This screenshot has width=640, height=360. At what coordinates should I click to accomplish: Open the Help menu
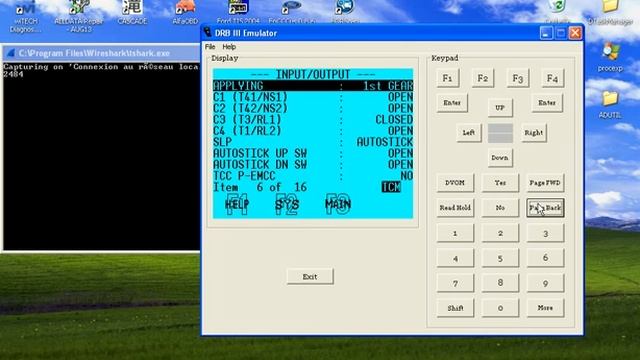pyautogui.click(x=229, y=47)
